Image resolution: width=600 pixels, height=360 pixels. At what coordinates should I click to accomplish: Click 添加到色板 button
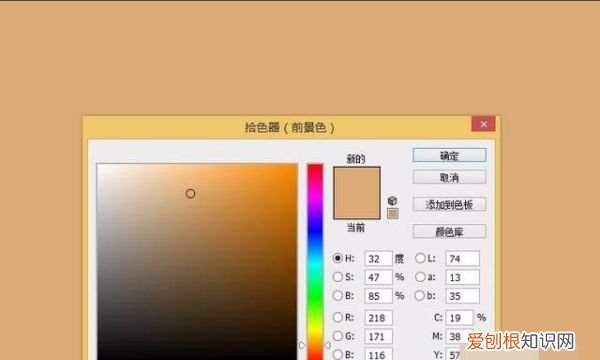coord(449,205)
